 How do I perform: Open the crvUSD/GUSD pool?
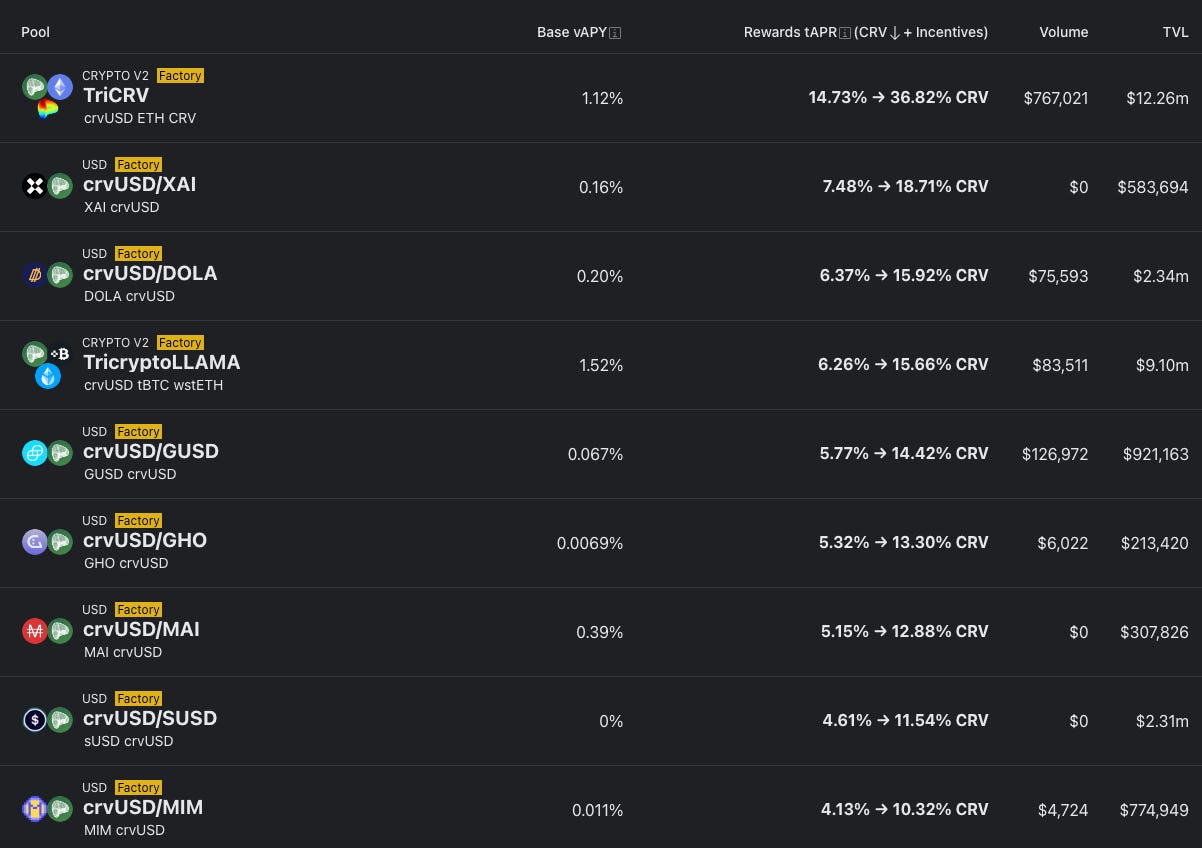tap(150, 452)
